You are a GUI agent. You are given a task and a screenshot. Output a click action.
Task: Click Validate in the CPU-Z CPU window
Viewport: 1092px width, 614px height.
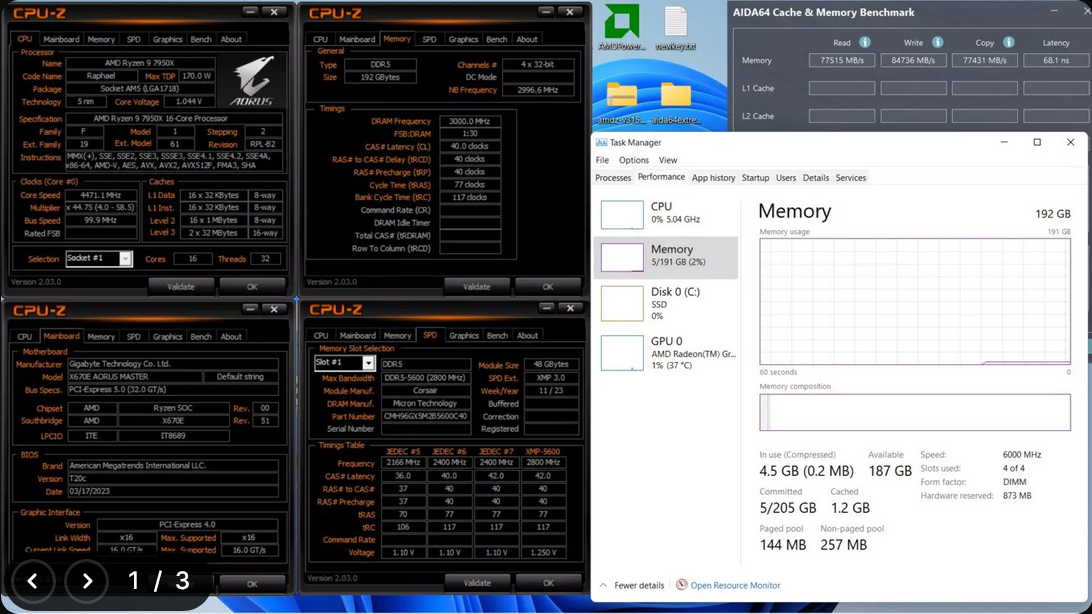(180, 286)
